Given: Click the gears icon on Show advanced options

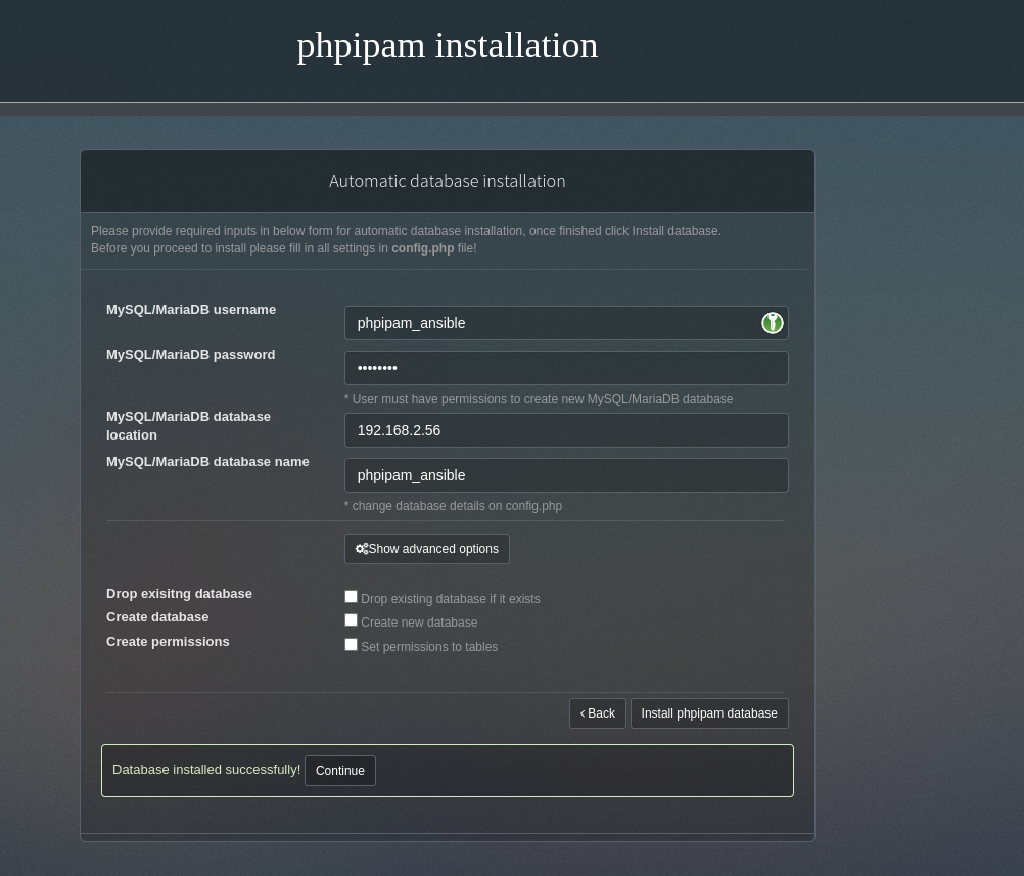Looking at the screenshot, I should tap(362, 548).
